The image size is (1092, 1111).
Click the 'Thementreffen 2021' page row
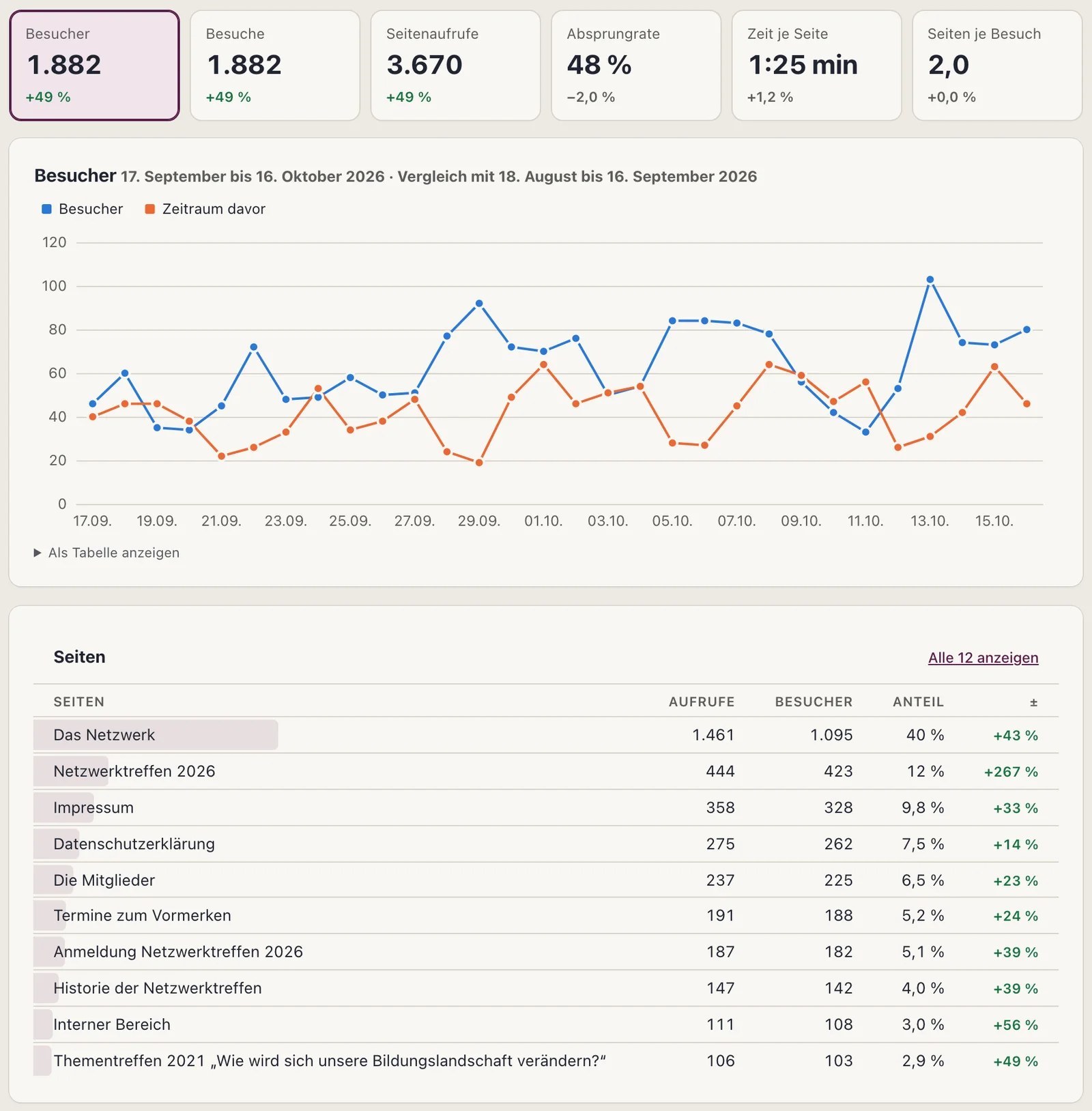click(546, 1060)
